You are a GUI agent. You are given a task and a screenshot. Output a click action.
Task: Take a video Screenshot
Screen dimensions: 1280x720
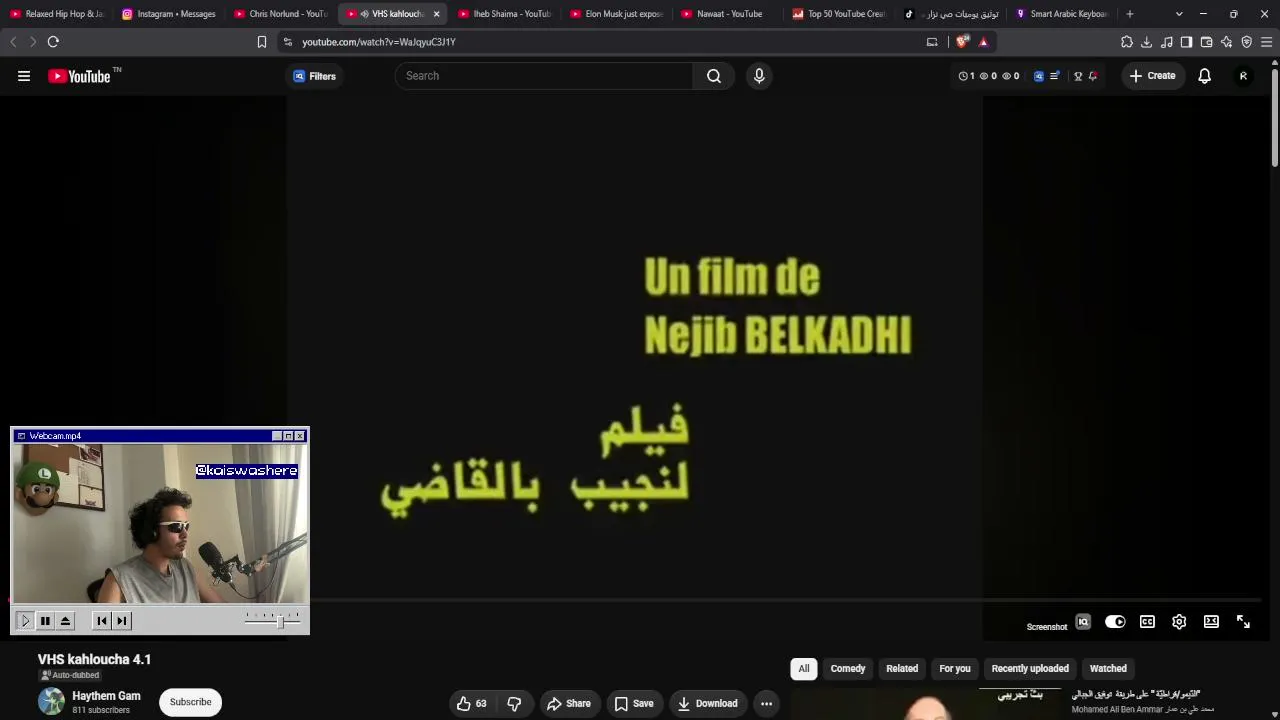1047,627
